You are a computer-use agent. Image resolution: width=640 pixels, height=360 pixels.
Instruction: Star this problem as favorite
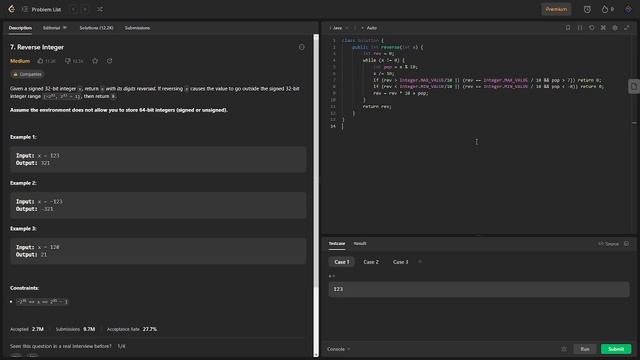(95, 61)
